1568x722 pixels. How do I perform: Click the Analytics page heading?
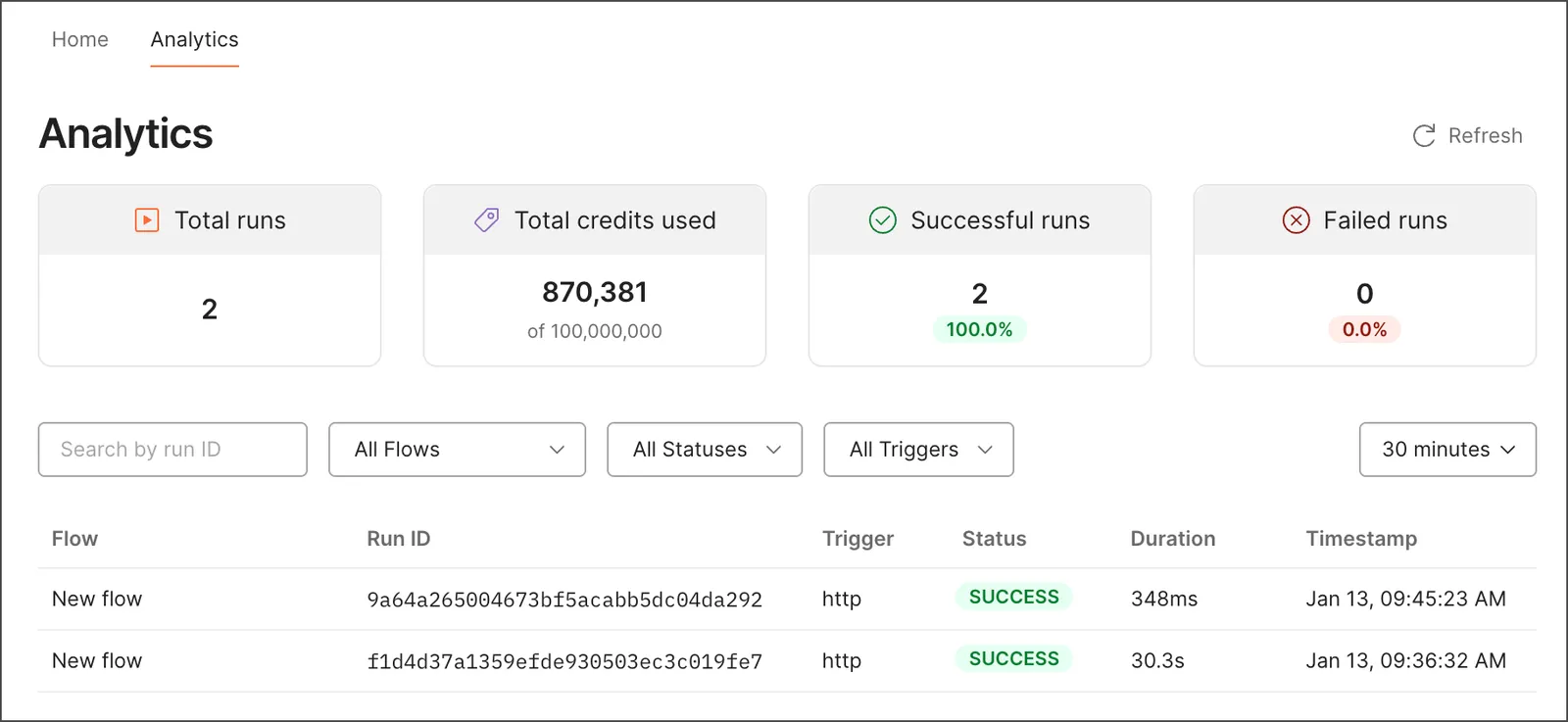(125, 134)
